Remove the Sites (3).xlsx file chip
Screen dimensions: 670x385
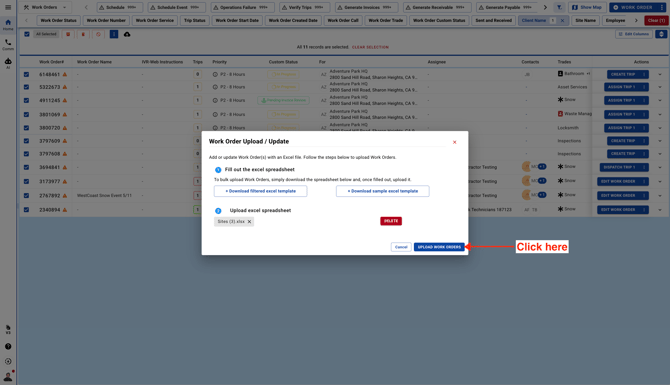pos(250,222)
